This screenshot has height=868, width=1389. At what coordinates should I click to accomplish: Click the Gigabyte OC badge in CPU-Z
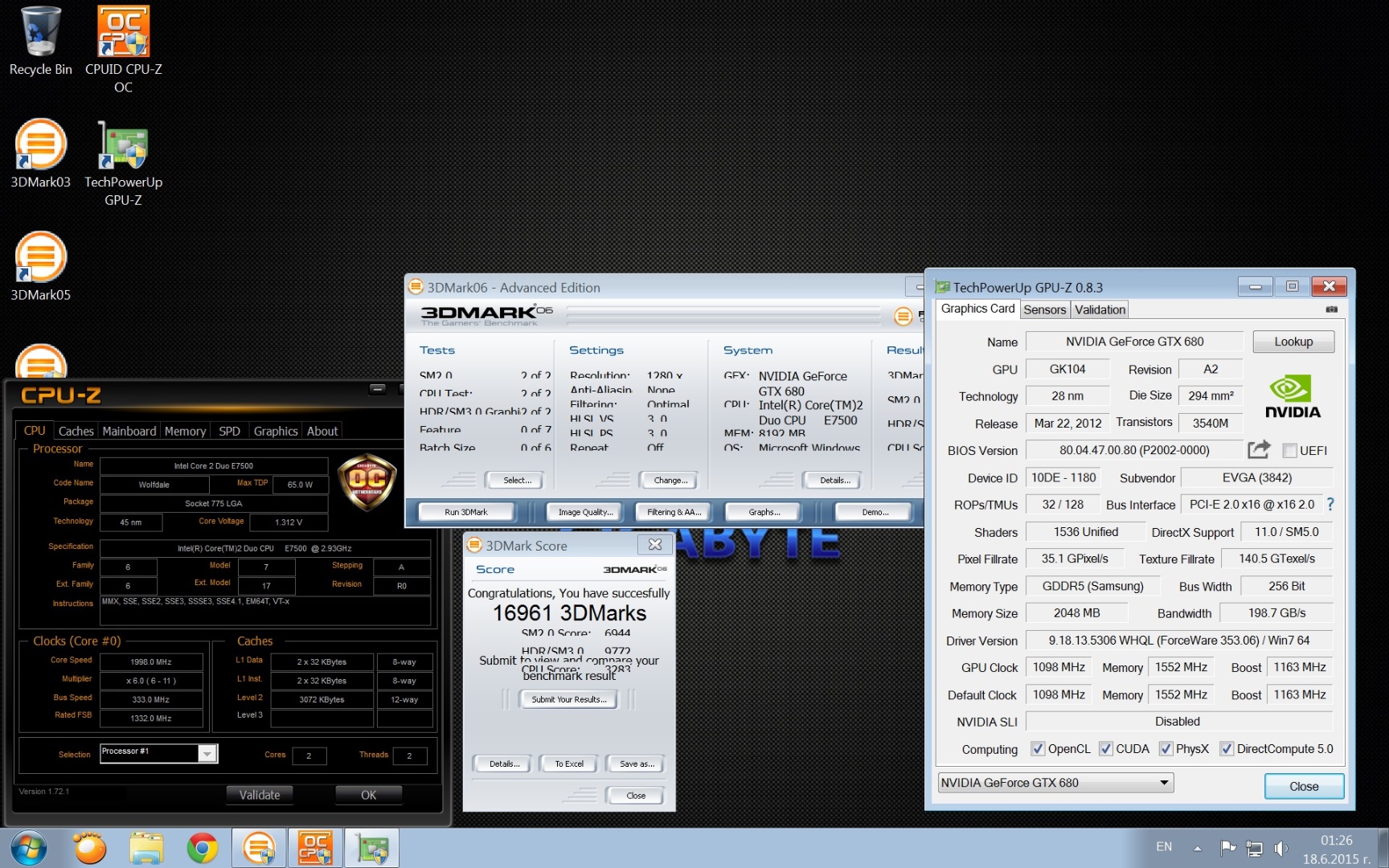367,482
